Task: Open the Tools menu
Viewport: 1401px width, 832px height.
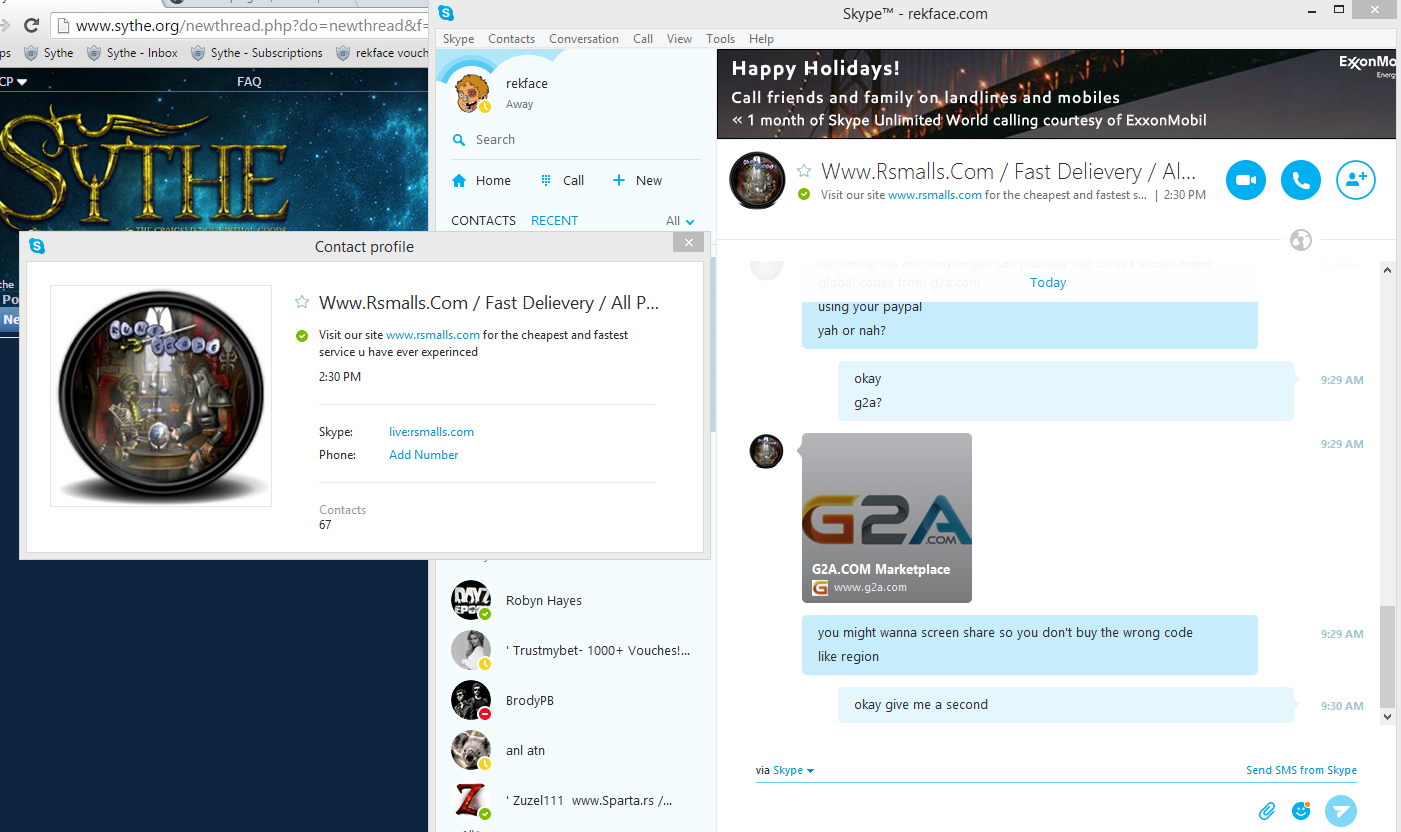Action: point(720,39)
